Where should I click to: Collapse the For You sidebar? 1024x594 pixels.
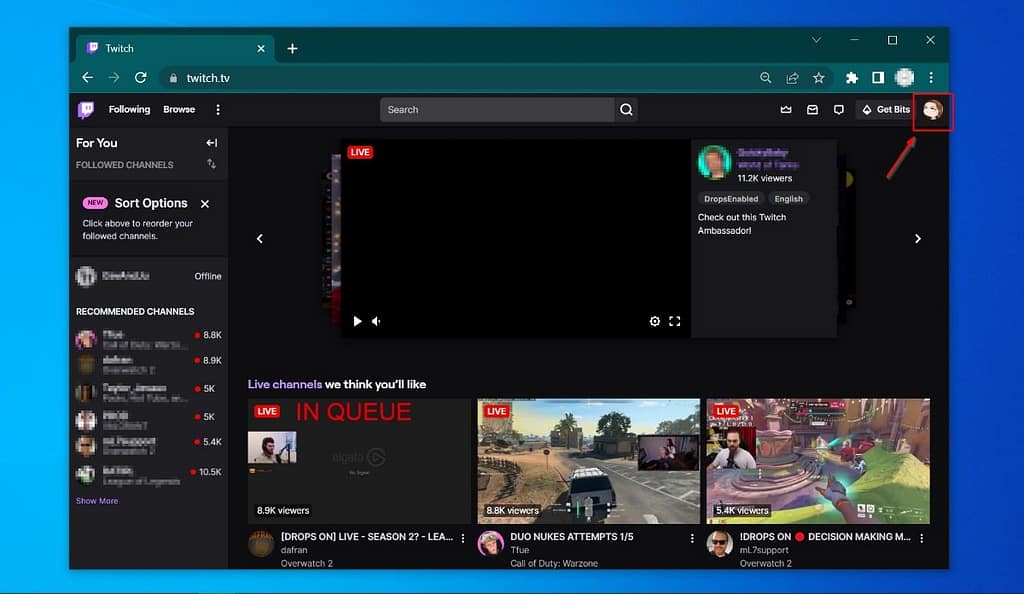(x=212, y=143)
